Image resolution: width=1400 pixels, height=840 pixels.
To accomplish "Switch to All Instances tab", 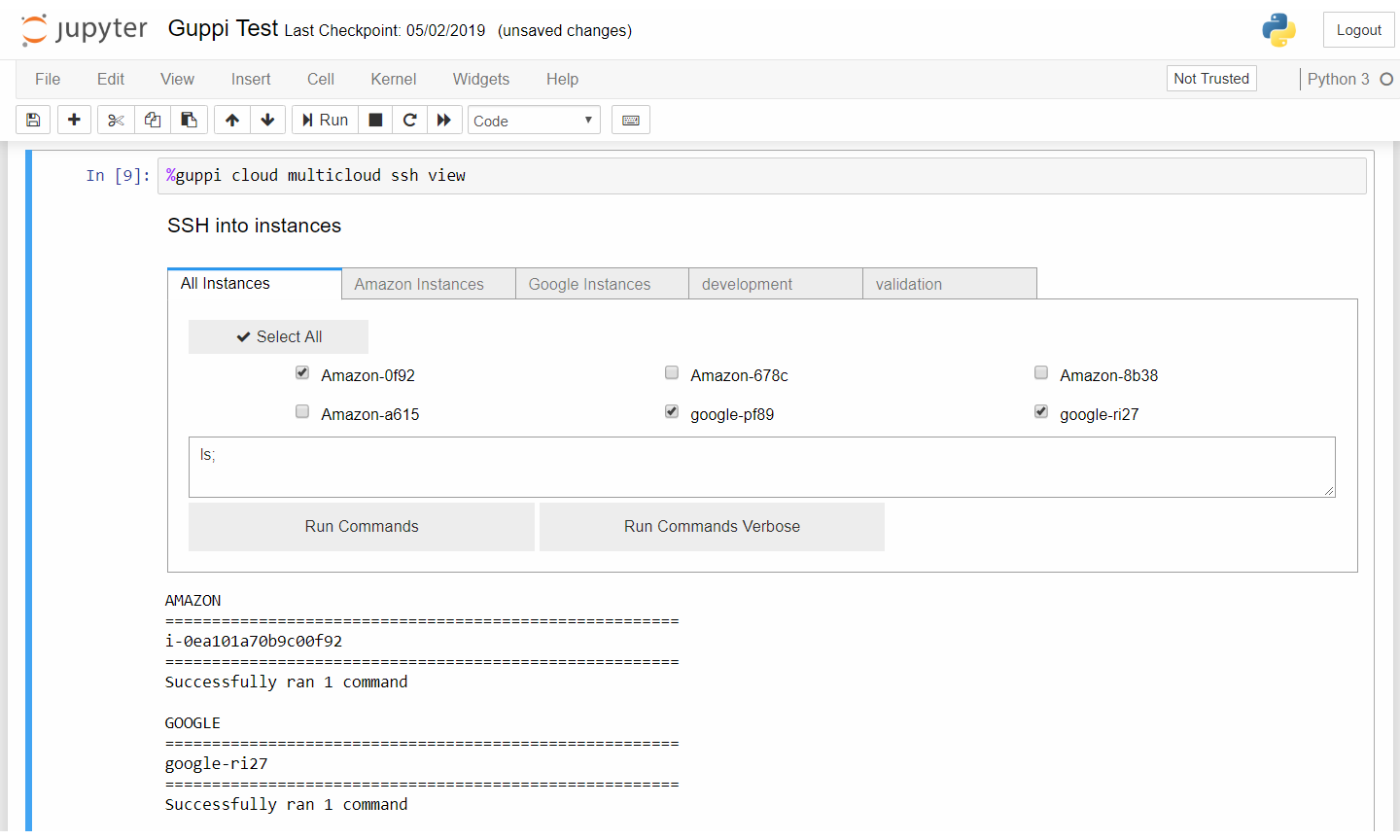I will pos(255,284).
